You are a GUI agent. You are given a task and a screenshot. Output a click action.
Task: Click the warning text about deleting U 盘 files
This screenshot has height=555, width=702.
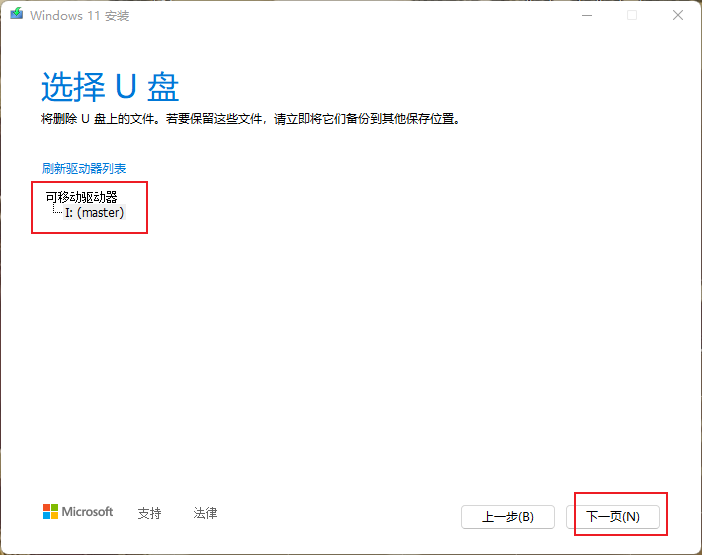251,119
